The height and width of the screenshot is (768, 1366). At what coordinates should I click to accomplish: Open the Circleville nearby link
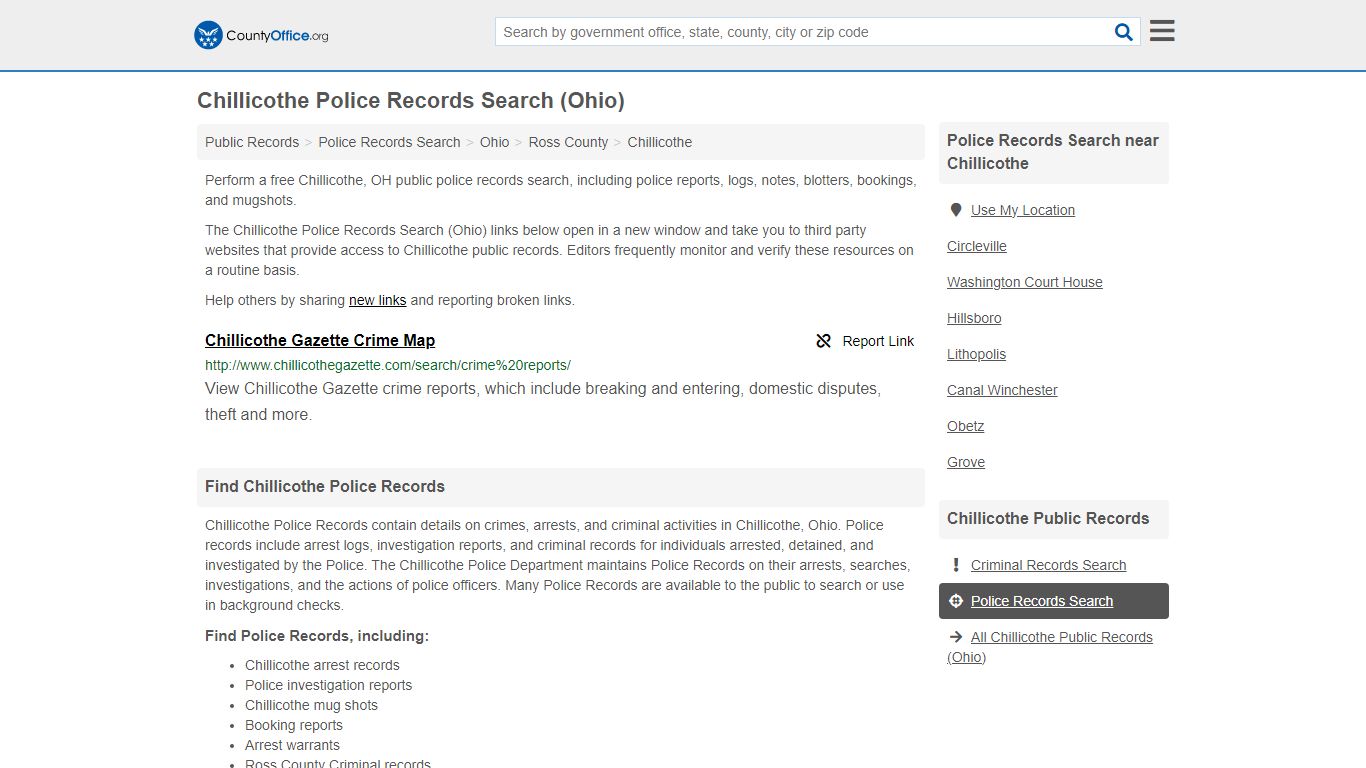pyautogui.click(x=977, y=246)
